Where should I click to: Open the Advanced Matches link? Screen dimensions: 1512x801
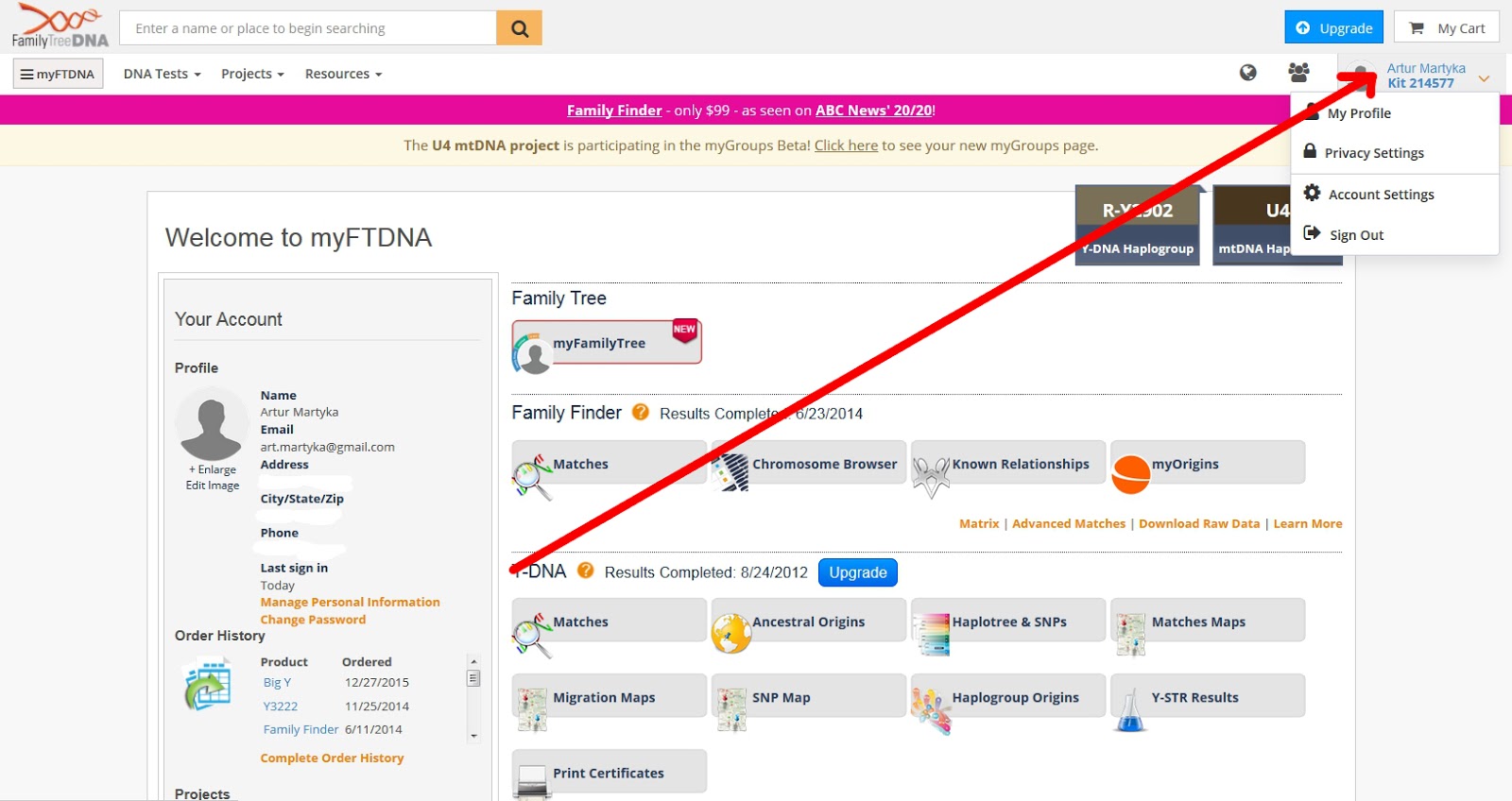[x=1069, y=523]
